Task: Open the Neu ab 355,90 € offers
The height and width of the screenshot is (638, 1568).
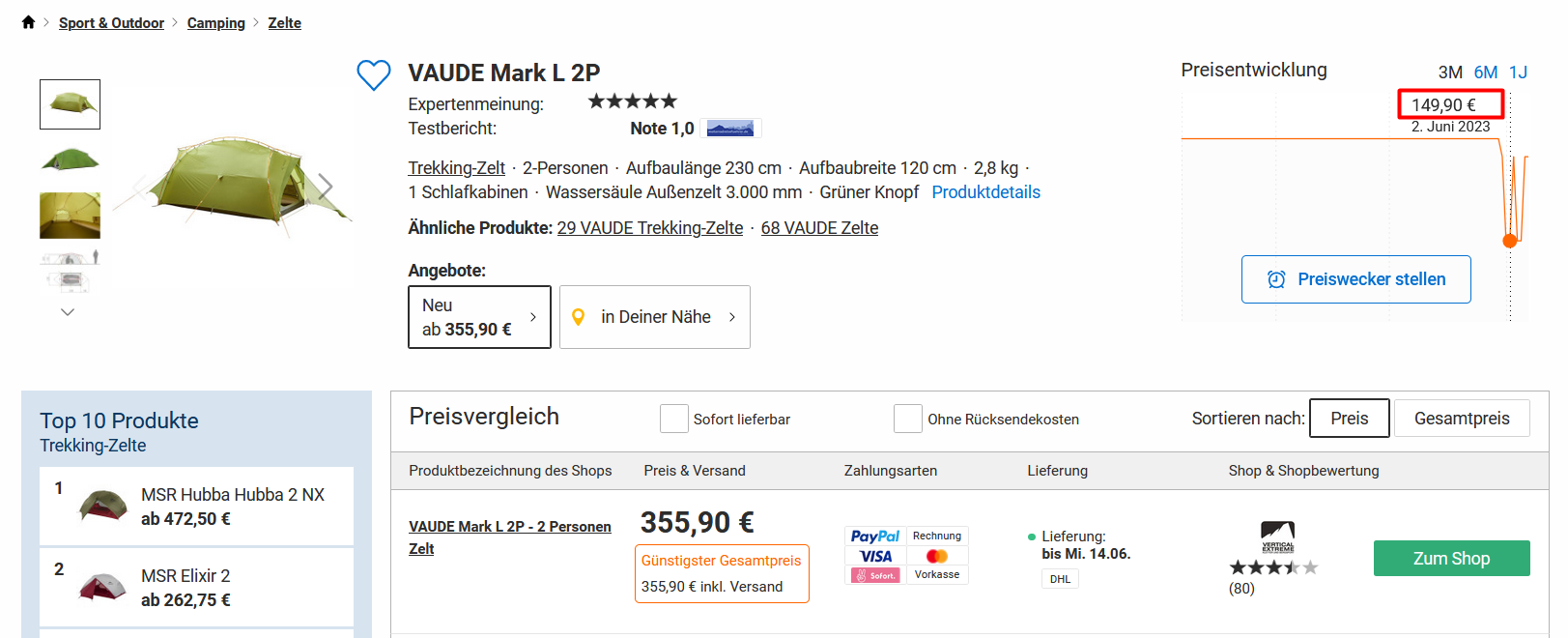Action: (479, 317)
